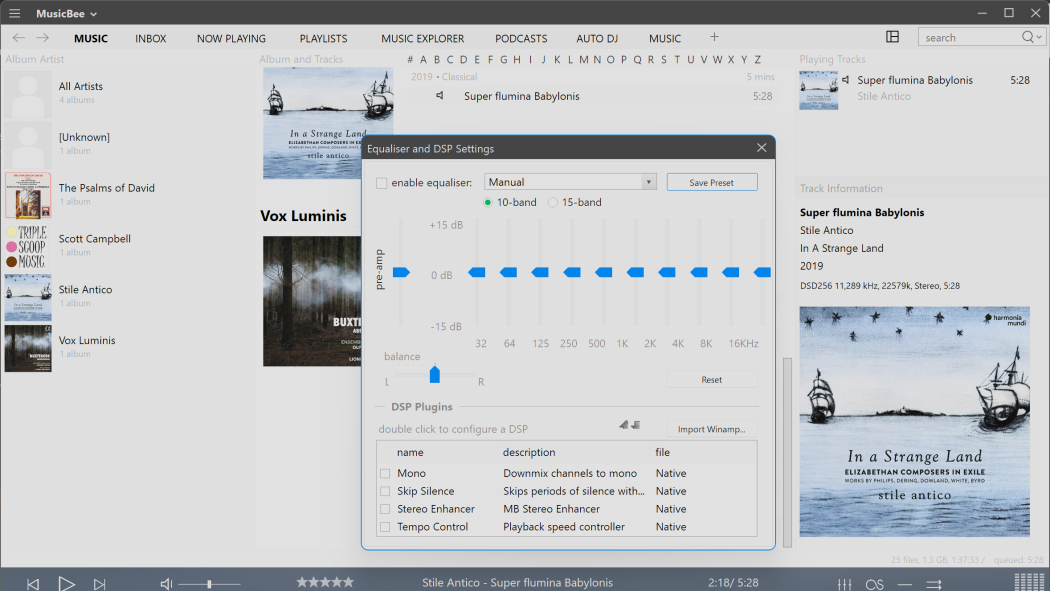Skip to the next track

pos(99,583)
